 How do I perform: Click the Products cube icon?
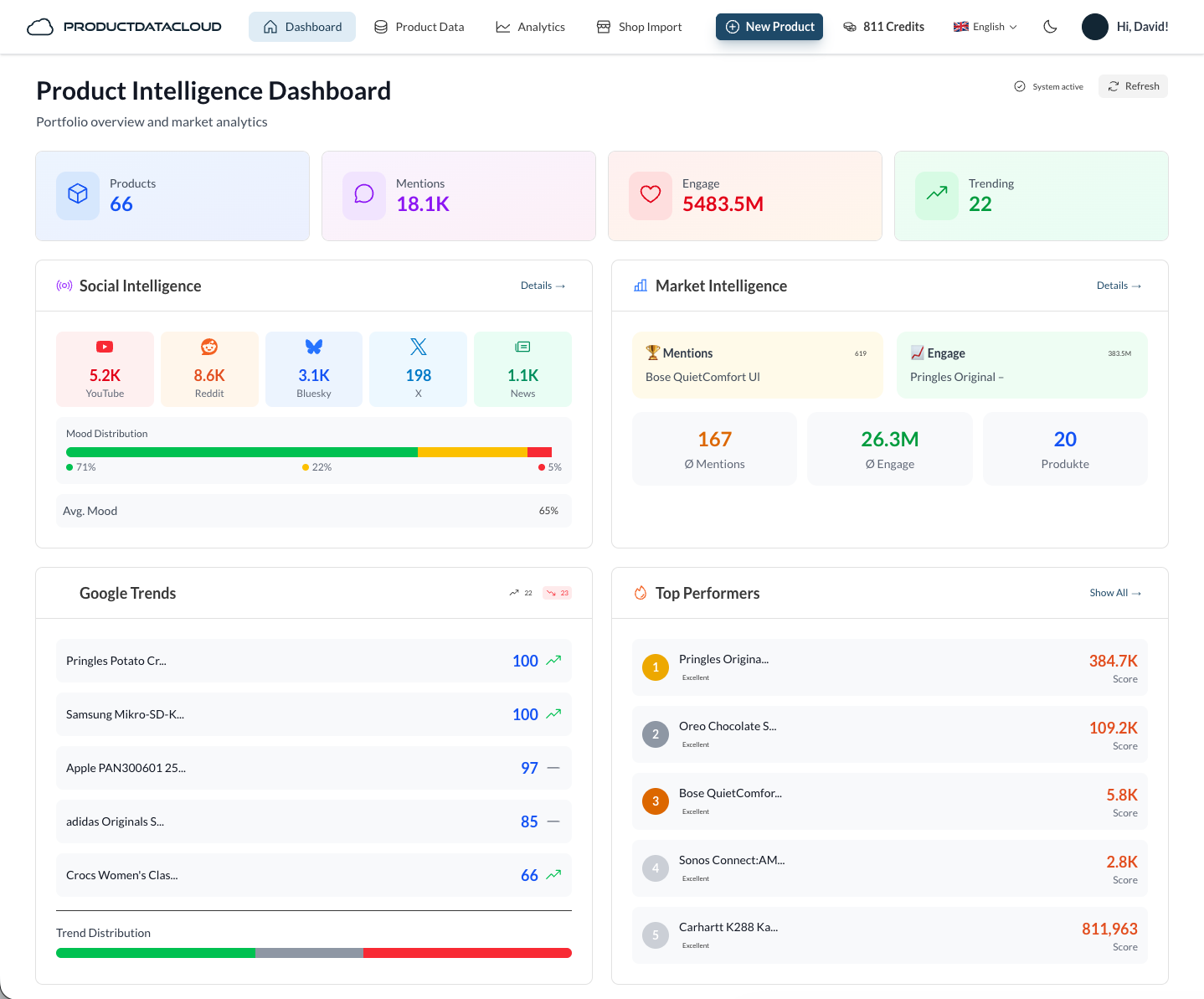(x=78, y=194)
